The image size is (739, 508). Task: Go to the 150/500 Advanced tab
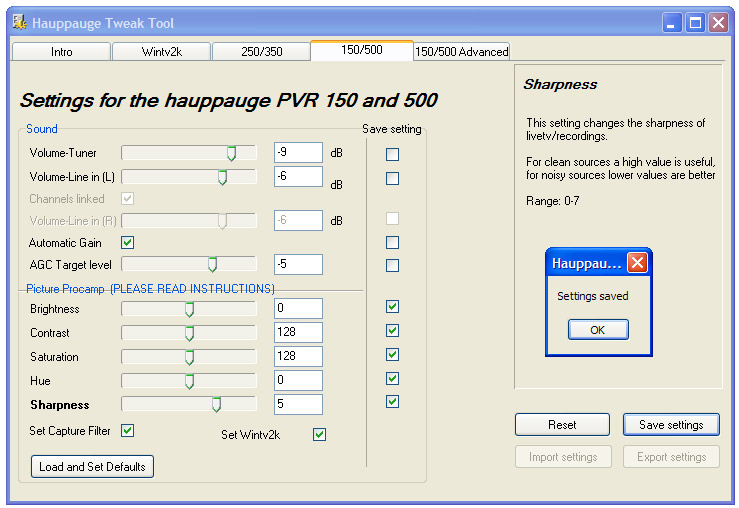pos(461,51)
